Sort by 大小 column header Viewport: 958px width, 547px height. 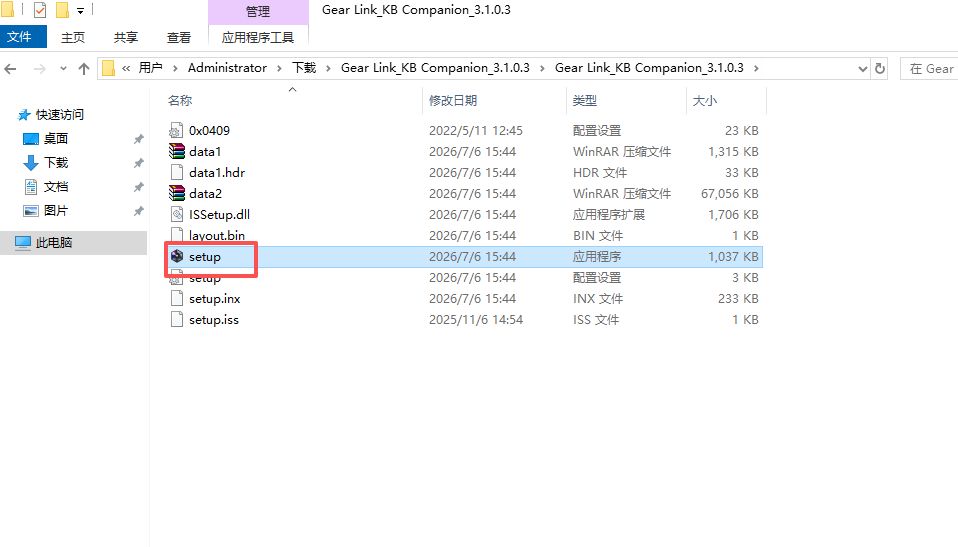pos(704,100)
